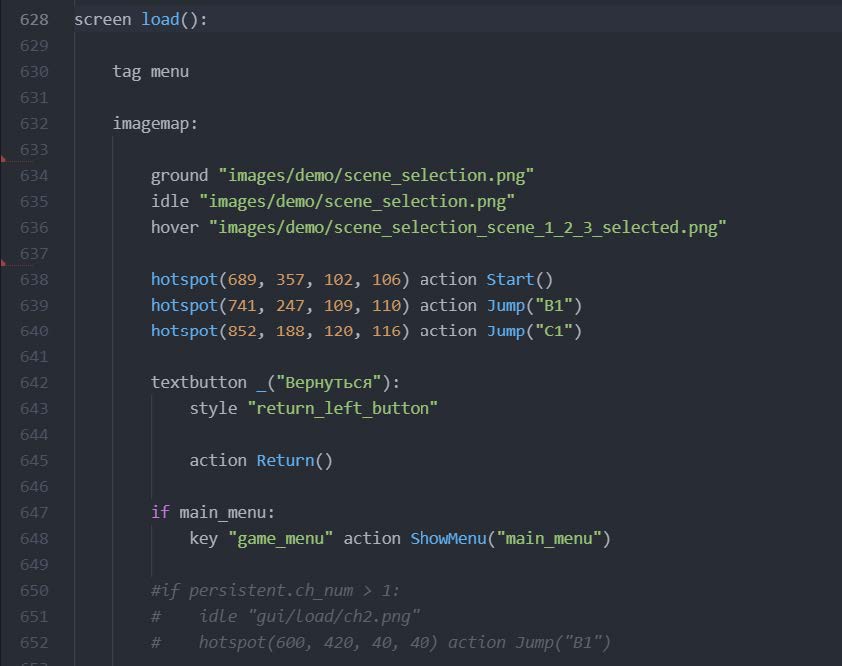Click the "textbutton" keyword

199,382
